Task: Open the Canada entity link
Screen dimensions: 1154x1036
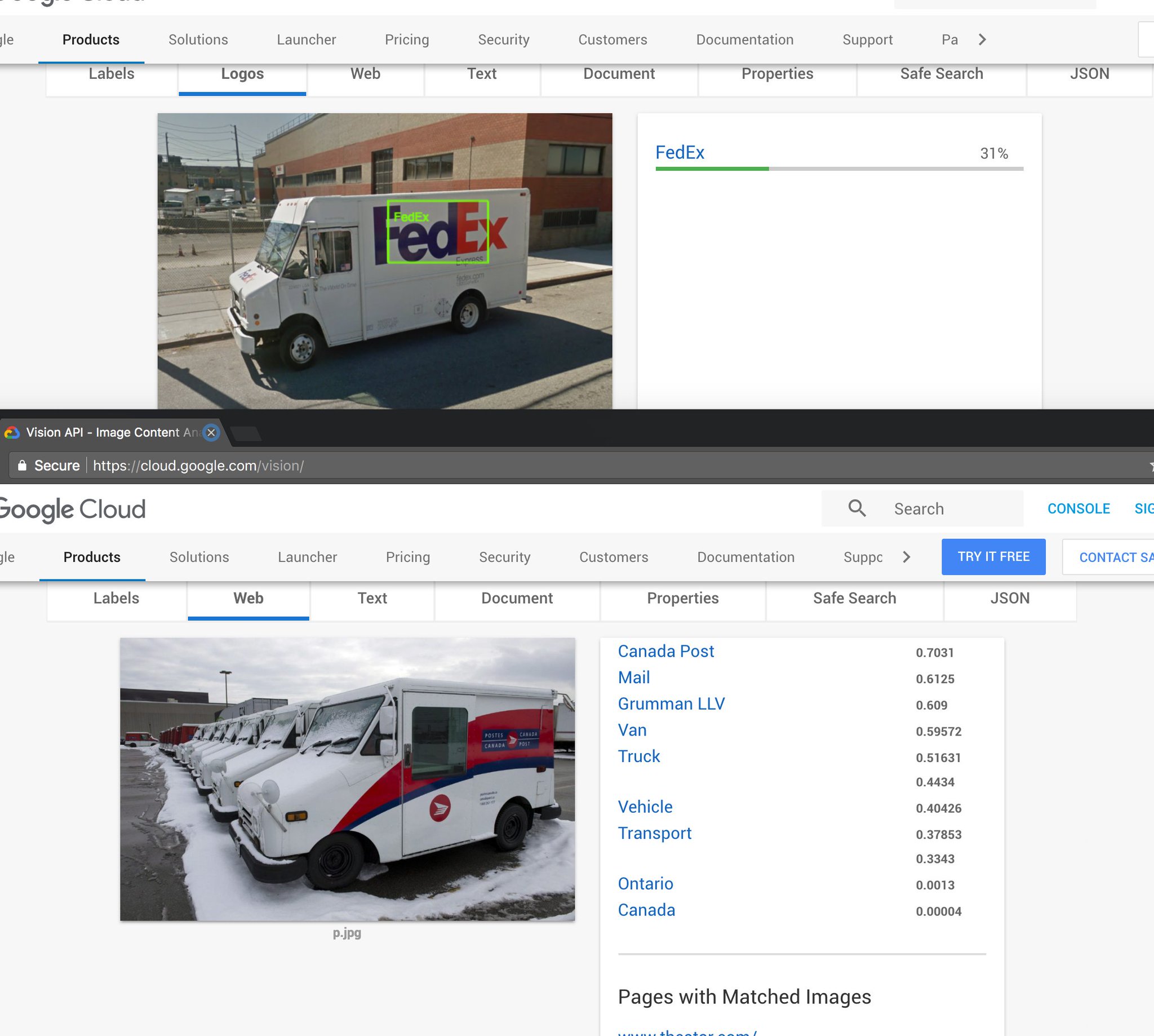Action: click(646, 910)
